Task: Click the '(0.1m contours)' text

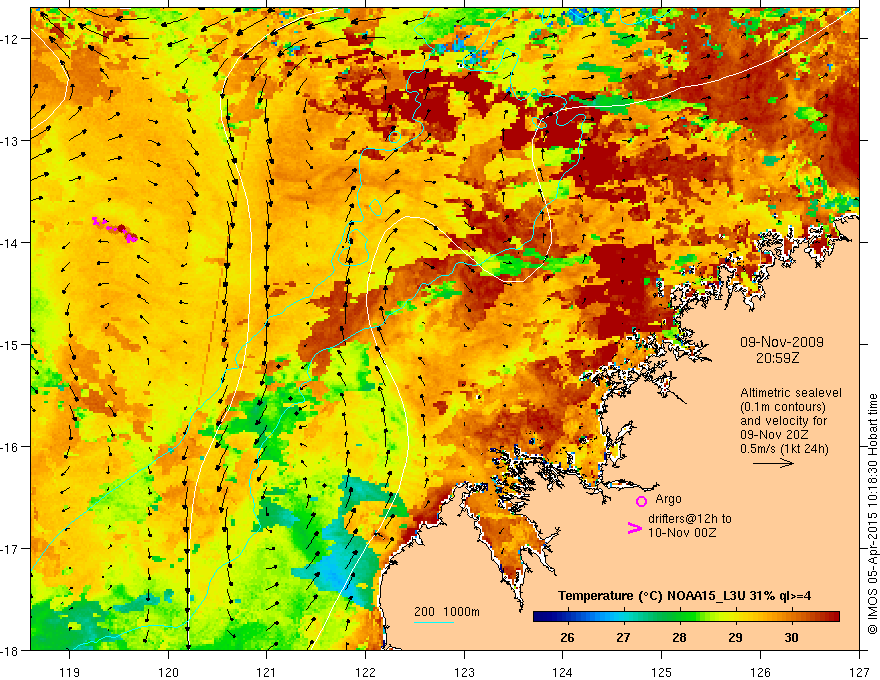Action: click(x=783, y=407)
